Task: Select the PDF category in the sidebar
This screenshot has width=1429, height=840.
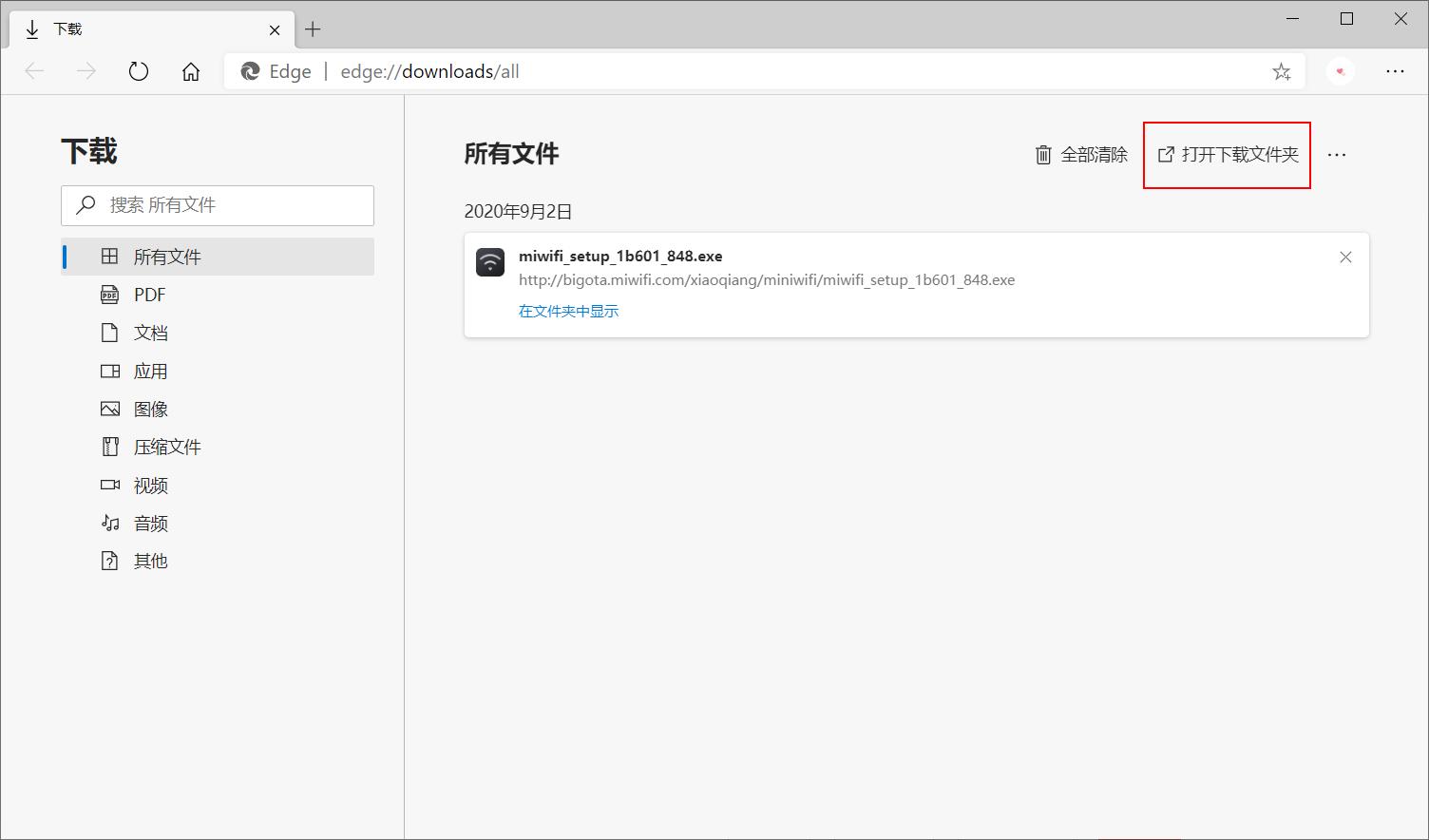Action: [149, 295]
